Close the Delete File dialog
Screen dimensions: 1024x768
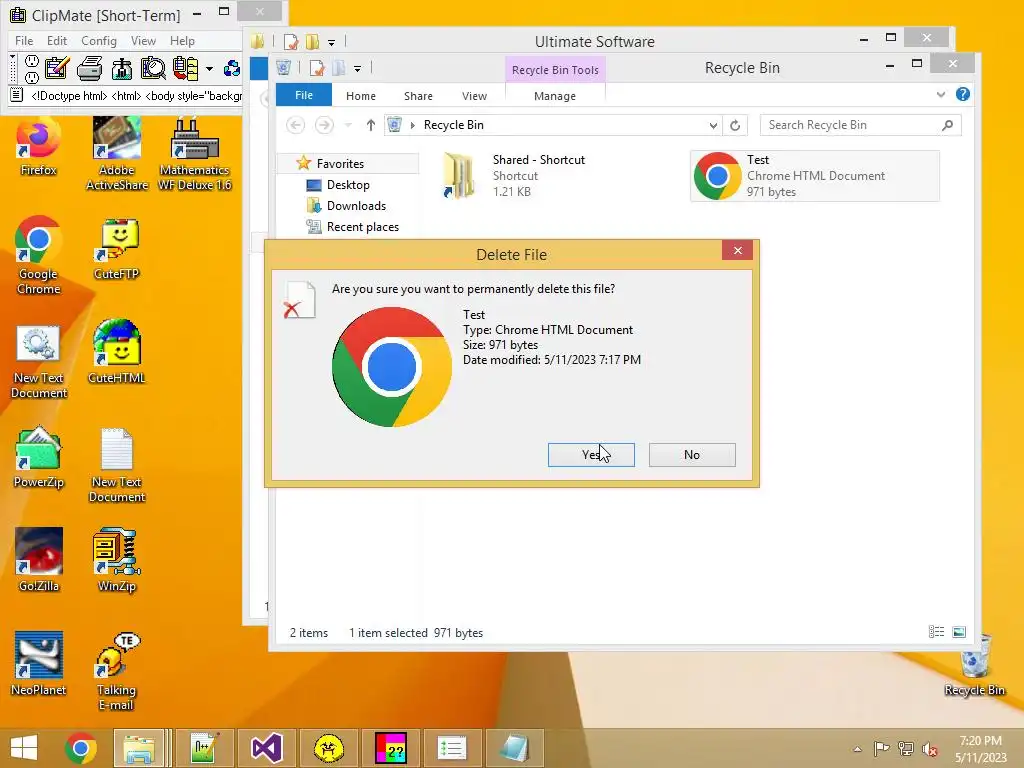[737, 250]
